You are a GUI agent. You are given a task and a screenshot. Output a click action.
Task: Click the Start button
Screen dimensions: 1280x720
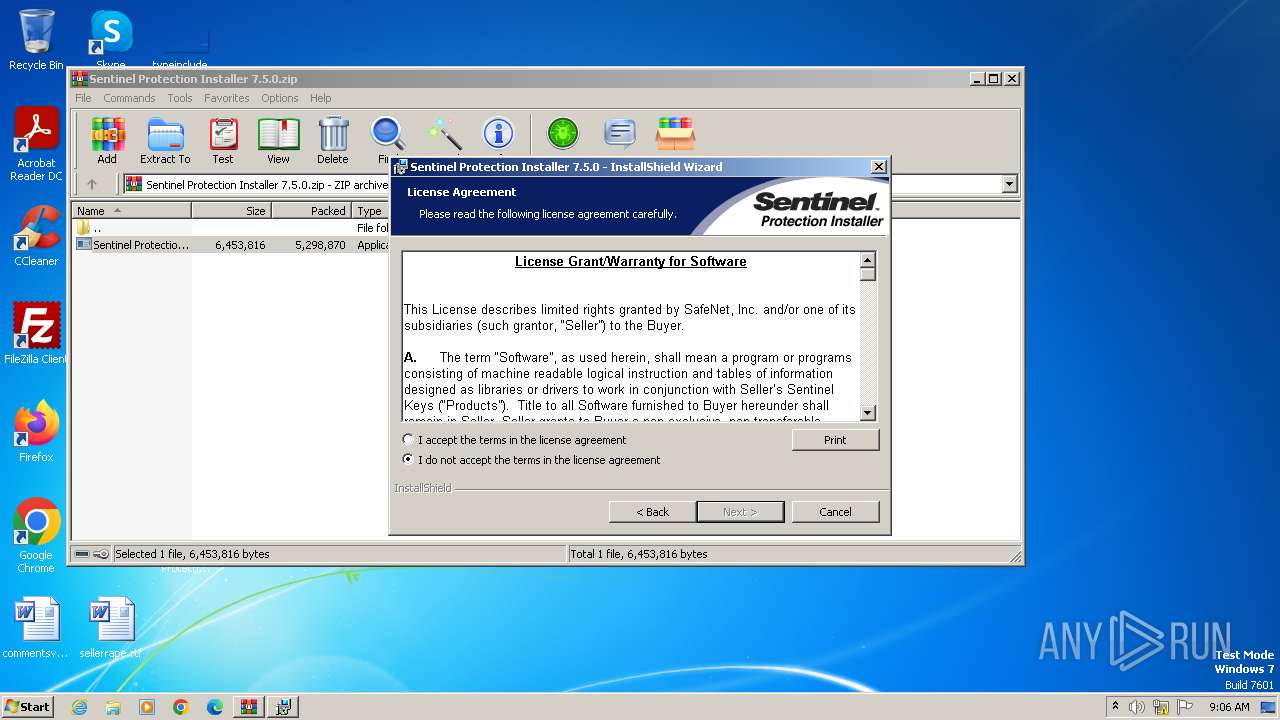pos(28,707)
